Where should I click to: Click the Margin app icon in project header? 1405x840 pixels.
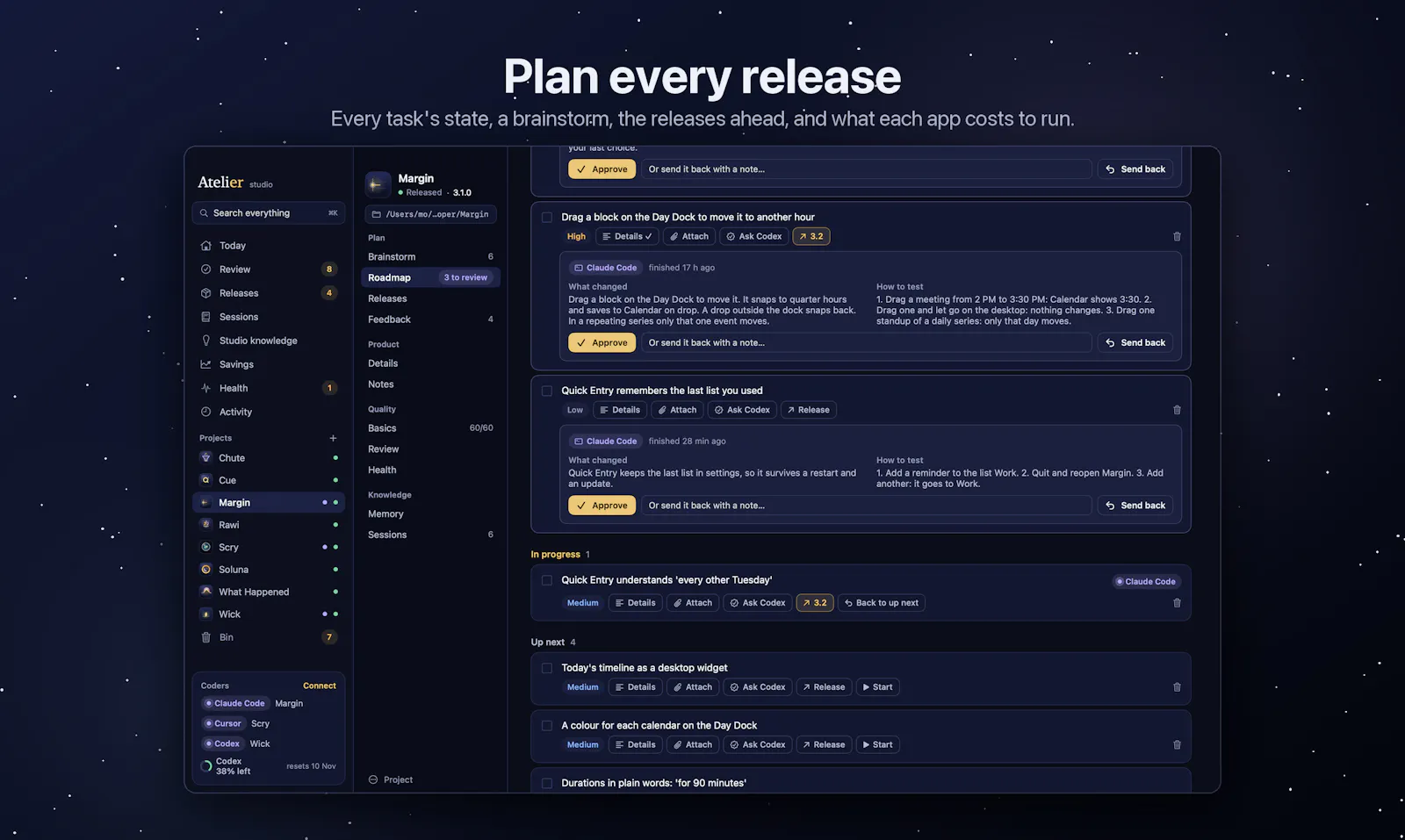pos(378,184)
